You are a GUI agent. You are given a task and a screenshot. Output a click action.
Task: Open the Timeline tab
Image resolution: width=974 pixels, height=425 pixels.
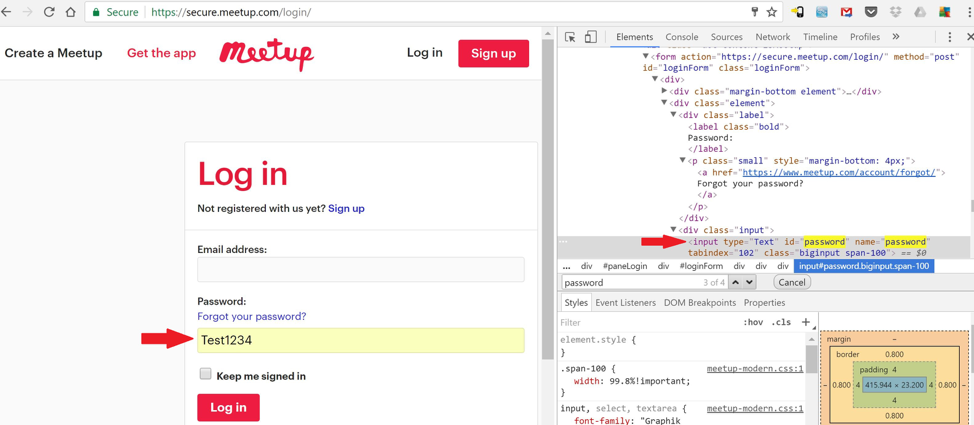click(x=820, y=37)
